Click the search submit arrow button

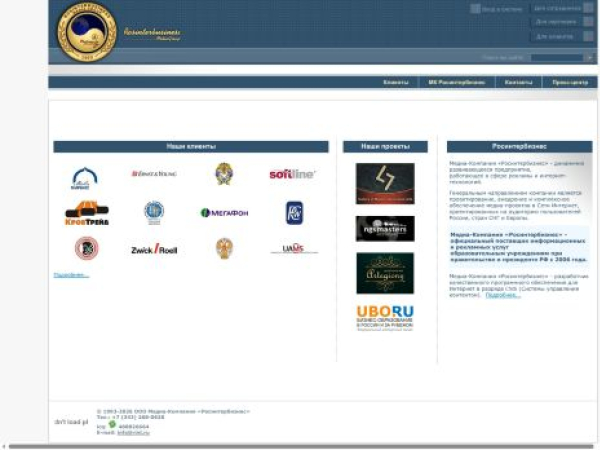point(589,58)
